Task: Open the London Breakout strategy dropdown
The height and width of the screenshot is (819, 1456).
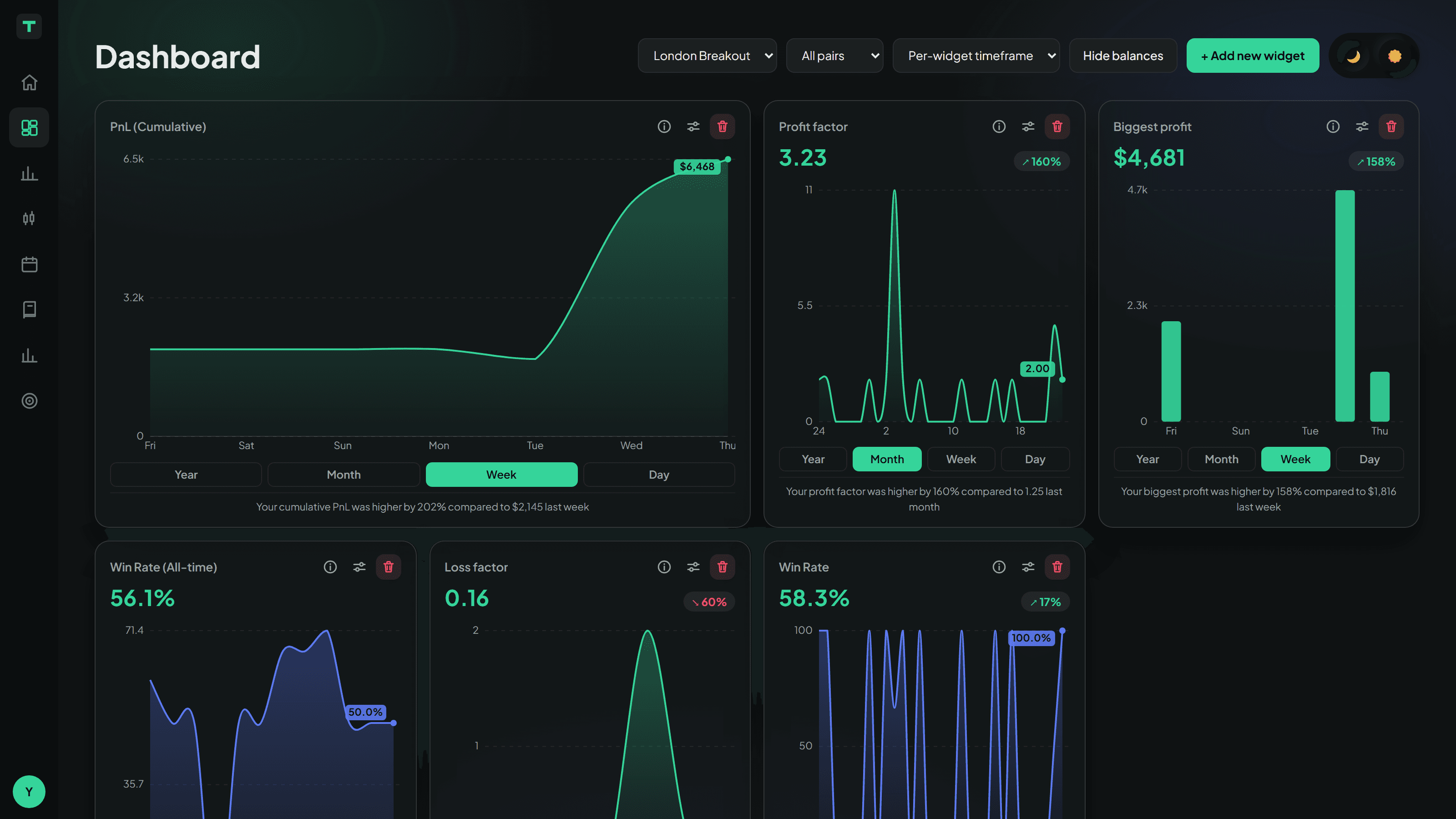Action: pyautogui.click(x=707, y=56)
